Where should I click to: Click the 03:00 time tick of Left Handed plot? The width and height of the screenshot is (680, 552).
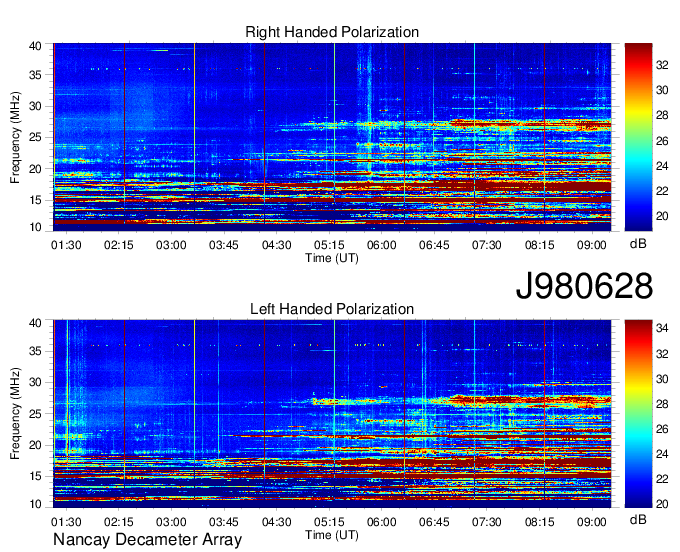point(171,522)
